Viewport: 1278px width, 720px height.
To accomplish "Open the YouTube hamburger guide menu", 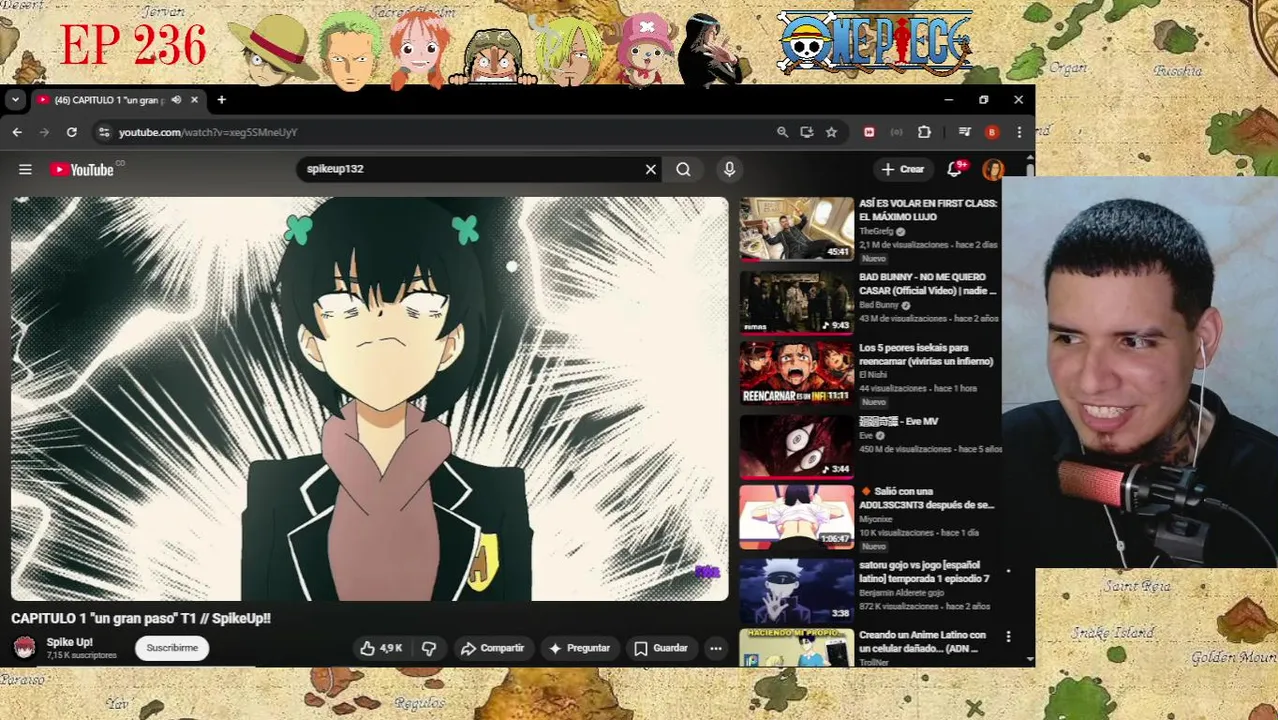I will coord(25,170).
